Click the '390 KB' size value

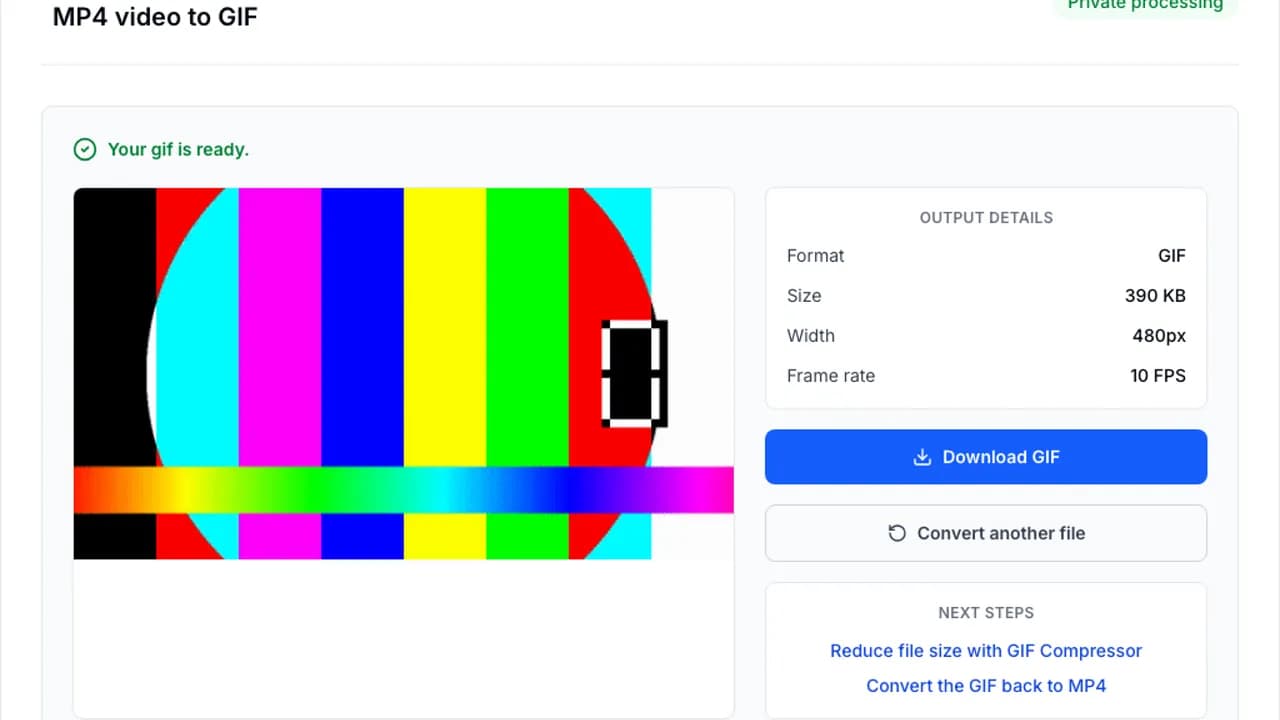coord(1155,296)
